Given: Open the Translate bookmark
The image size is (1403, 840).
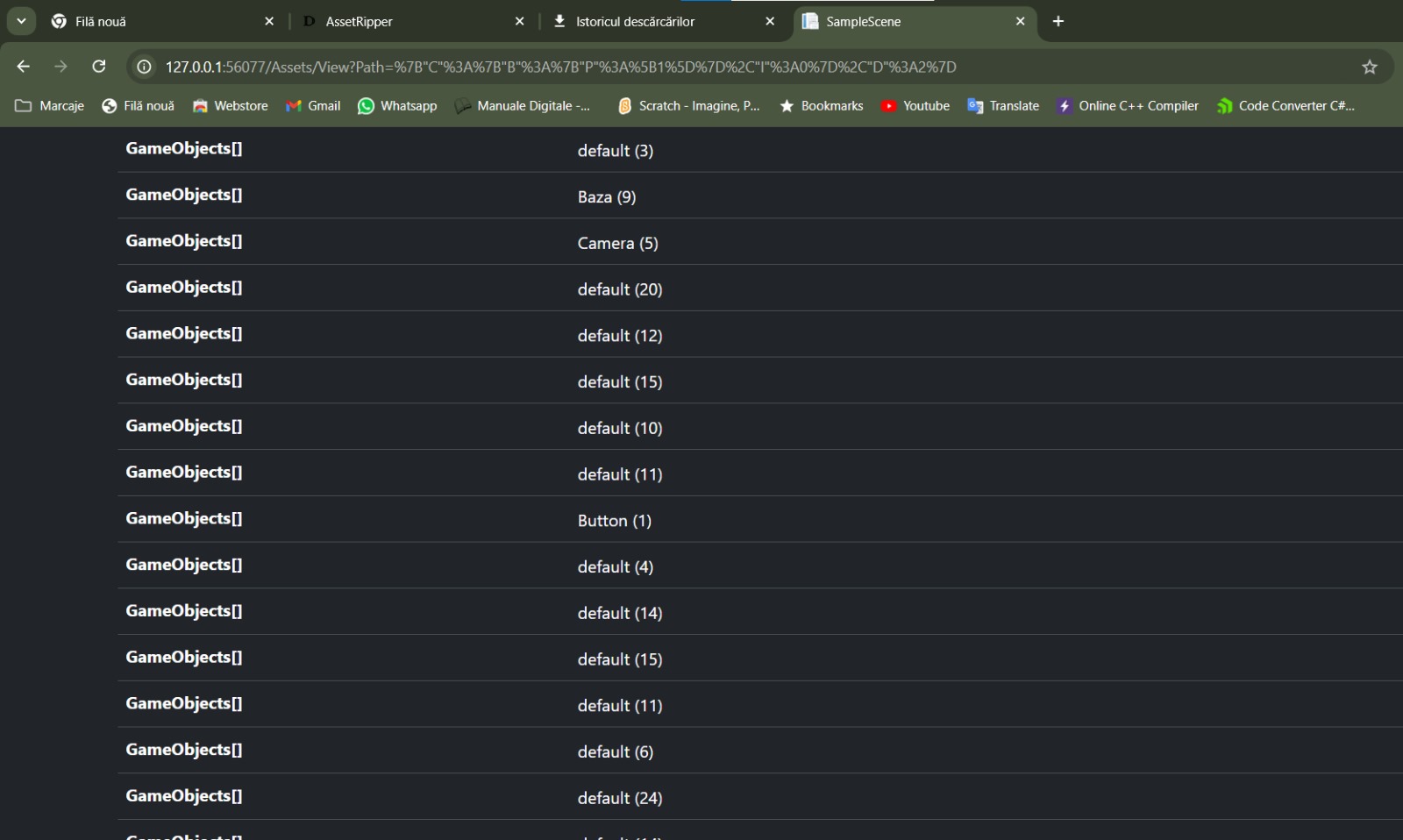Looking at the screenshot, I should point(1003,105).
